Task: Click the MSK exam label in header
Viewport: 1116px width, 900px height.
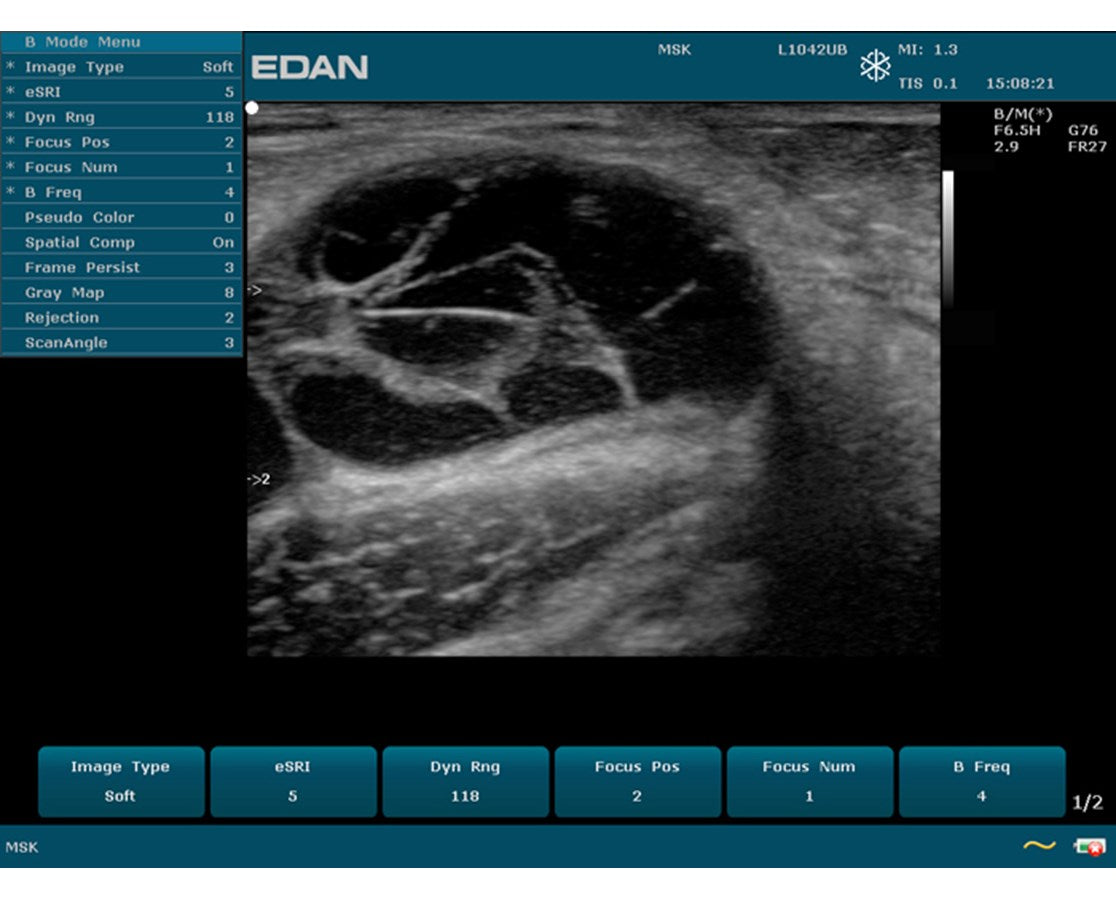Action: 674,50
